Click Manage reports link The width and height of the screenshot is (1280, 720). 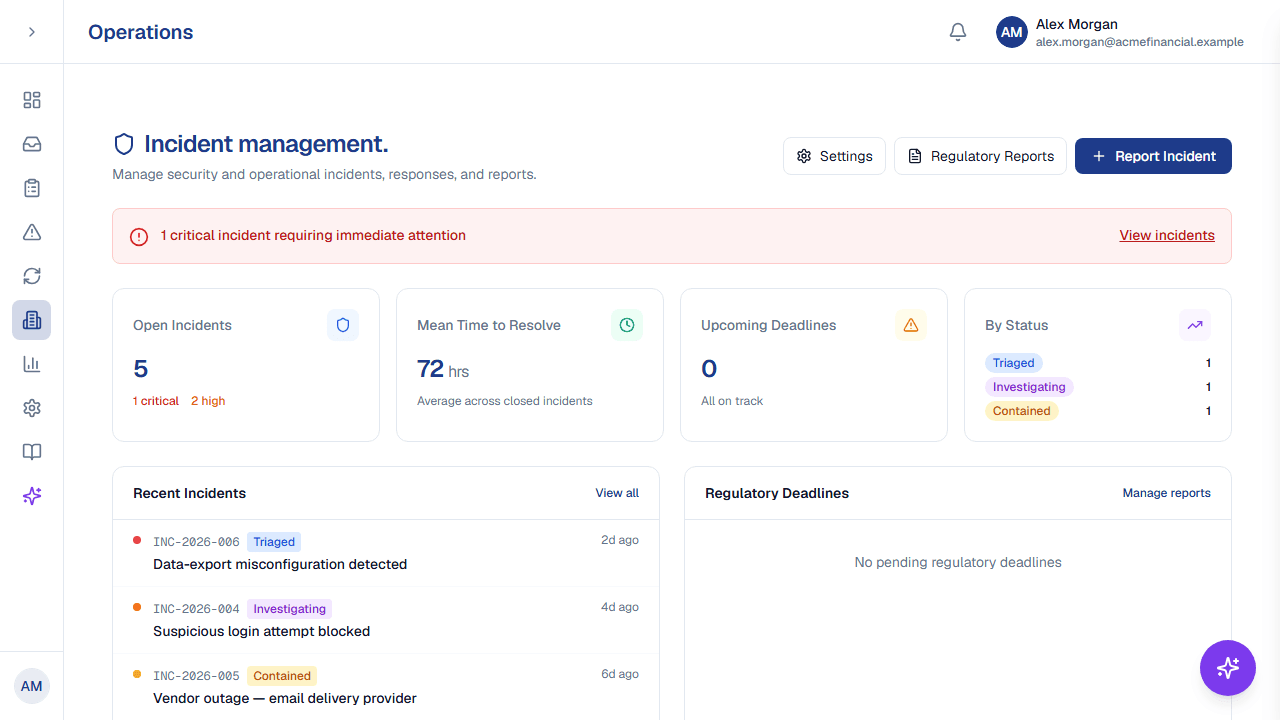[x=1166, y=493]
